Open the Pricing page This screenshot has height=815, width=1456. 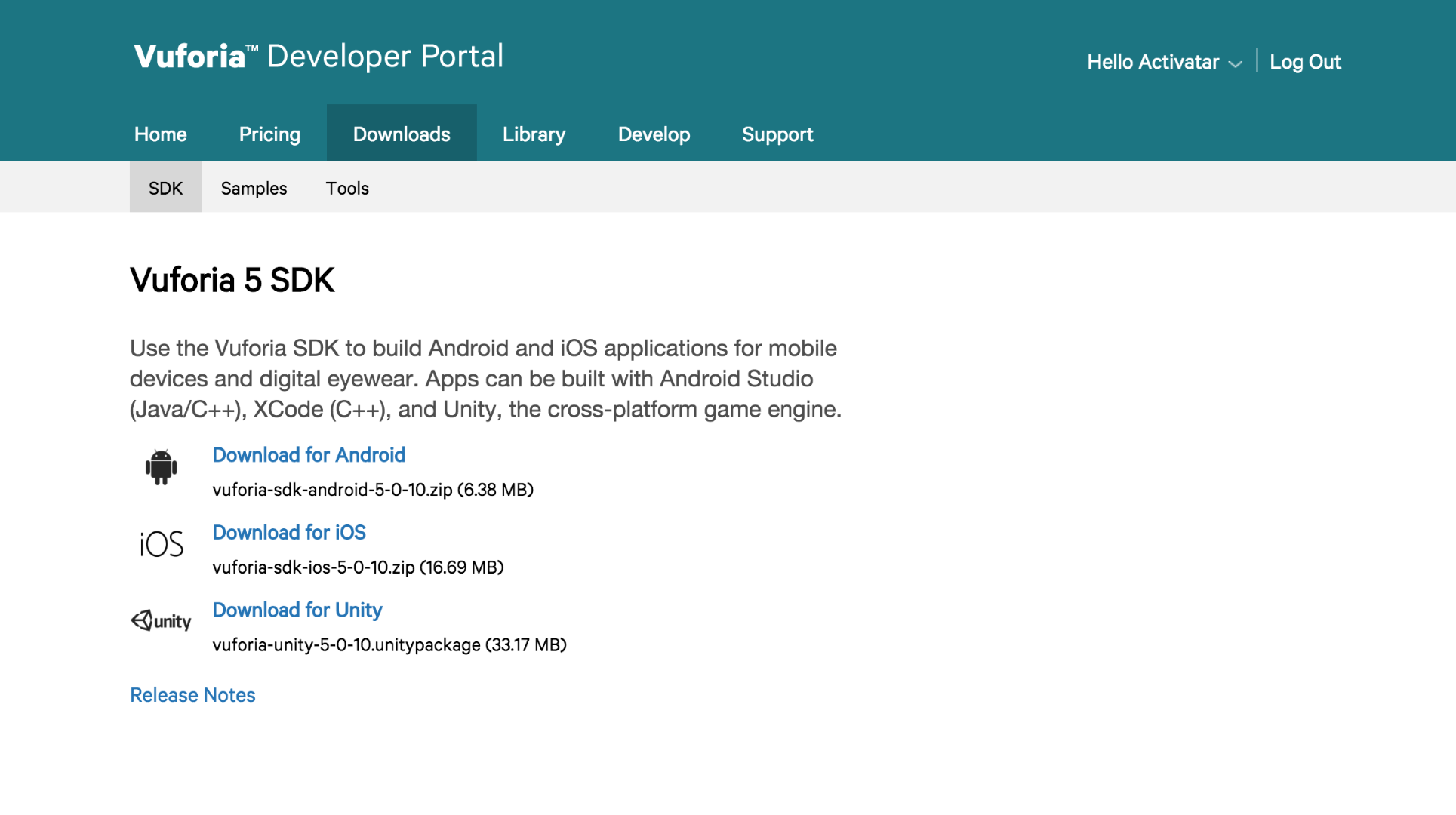(269, 134)
